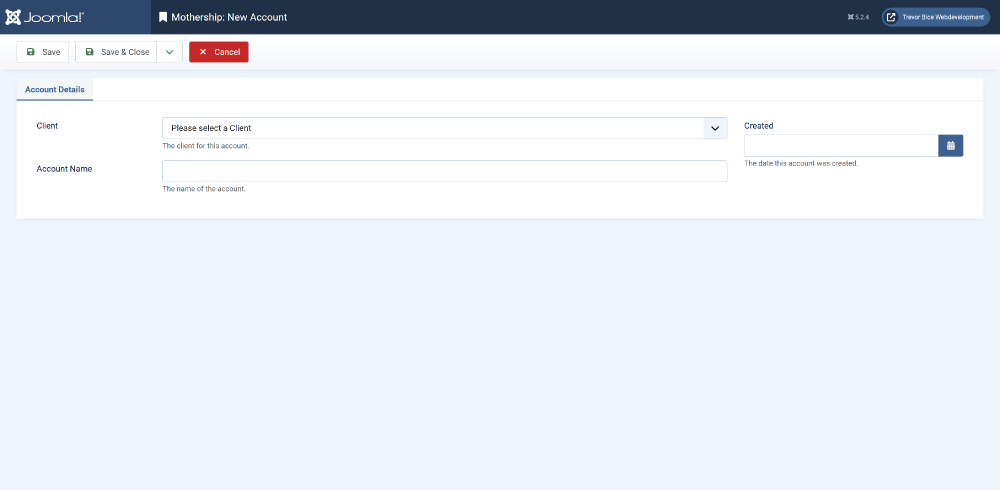Viewport: 1000px width, 490px height.
Task: Switch to the Account Details tab
Action: pos(55,90)
